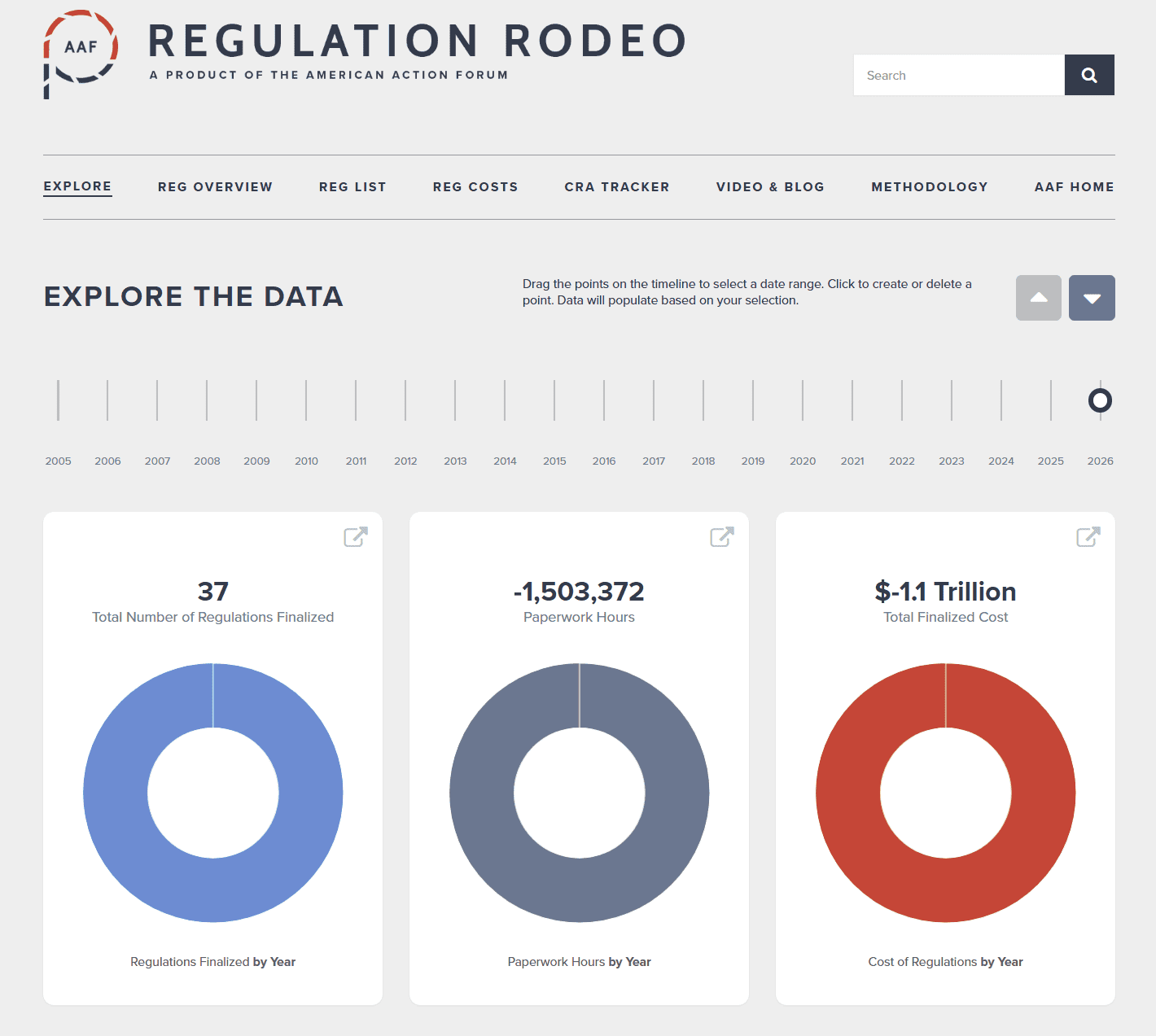Viewport: 1156px width, 1036px height.
Task: Go to AAF Home
Action: click(1074, 187)
